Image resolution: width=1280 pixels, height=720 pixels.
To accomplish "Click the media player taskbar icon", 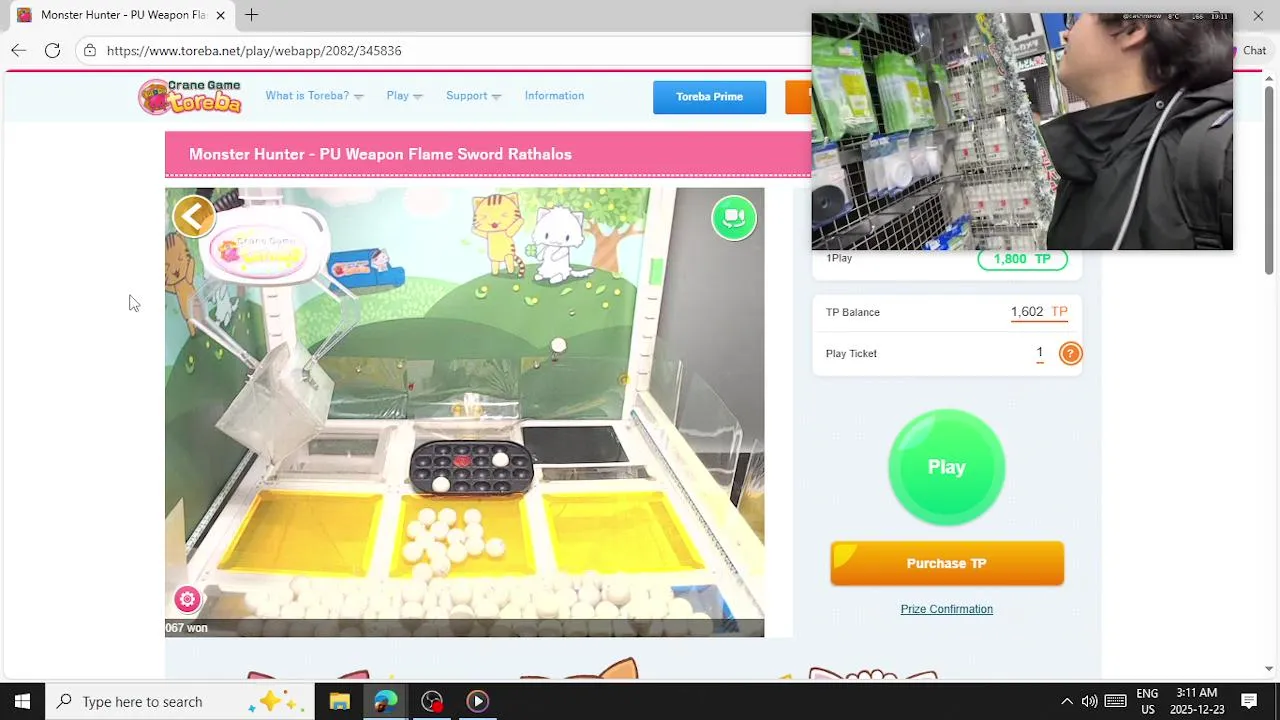I will pos(477,701).
